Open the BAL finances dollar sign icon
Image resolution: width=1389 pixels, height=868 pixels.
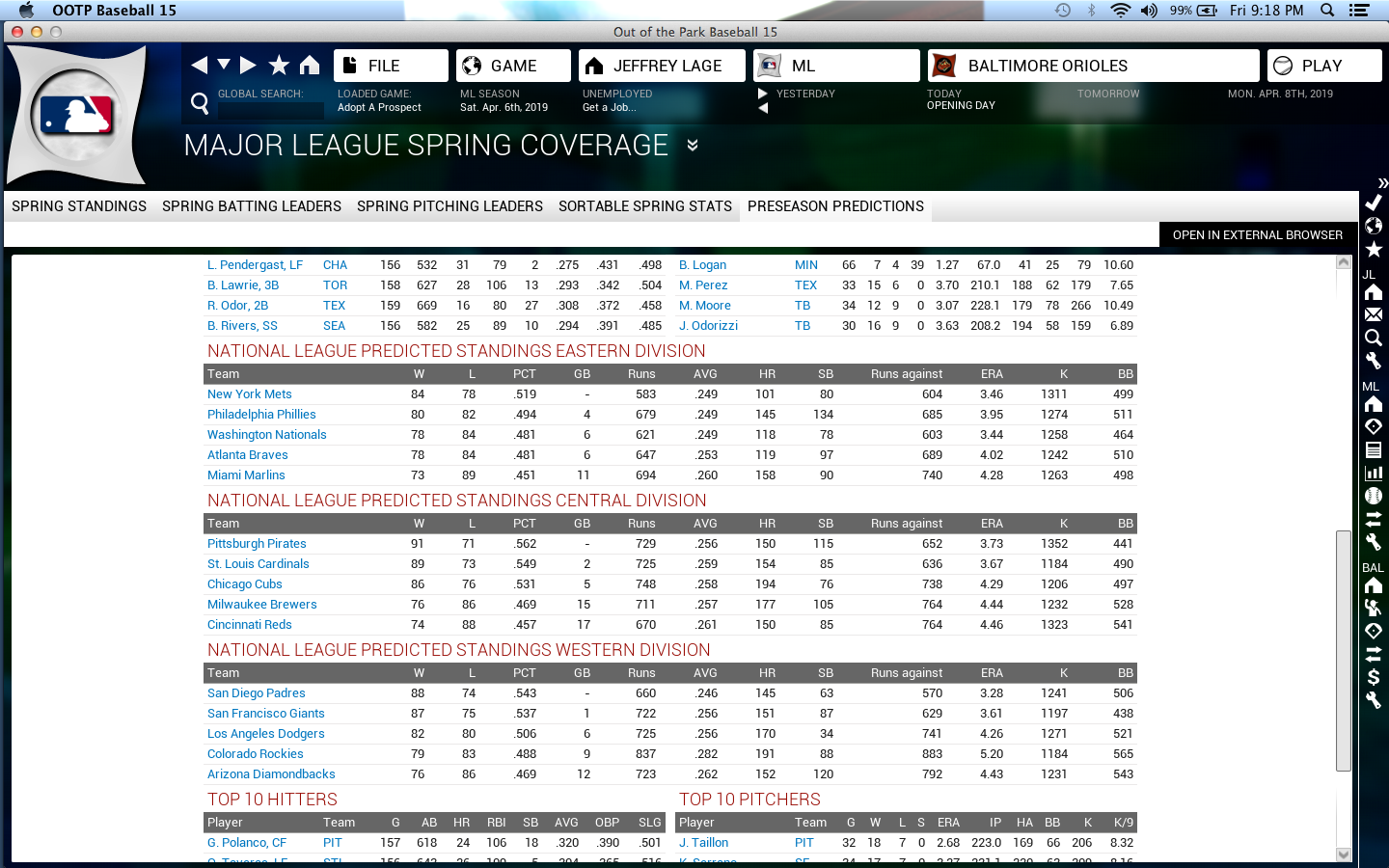click(x=1374, y=677)
